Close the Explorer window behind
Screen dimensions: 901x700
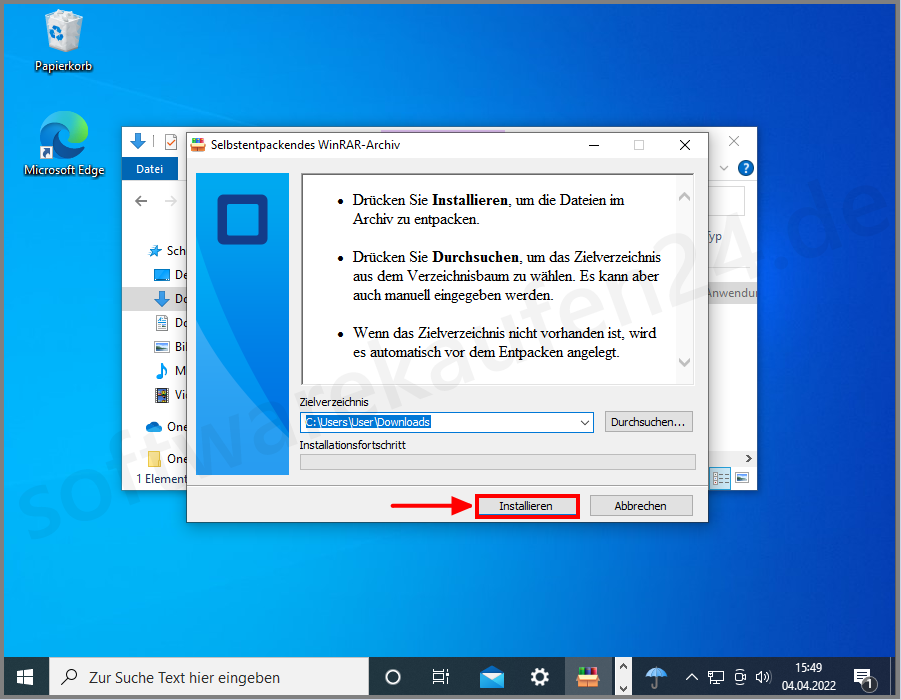pos(734,141)
